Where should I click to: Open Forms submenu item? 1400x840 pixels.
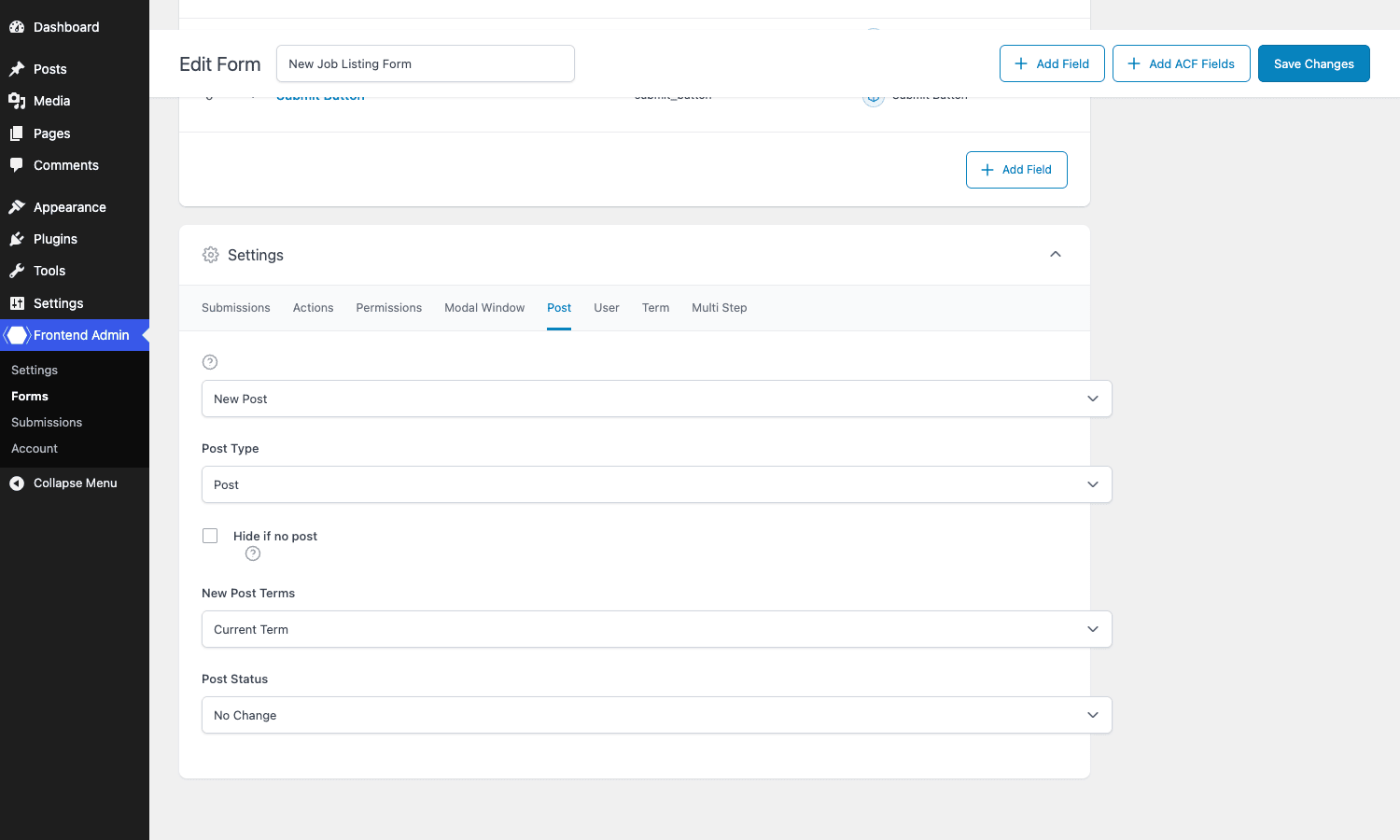tap(30, 397)
